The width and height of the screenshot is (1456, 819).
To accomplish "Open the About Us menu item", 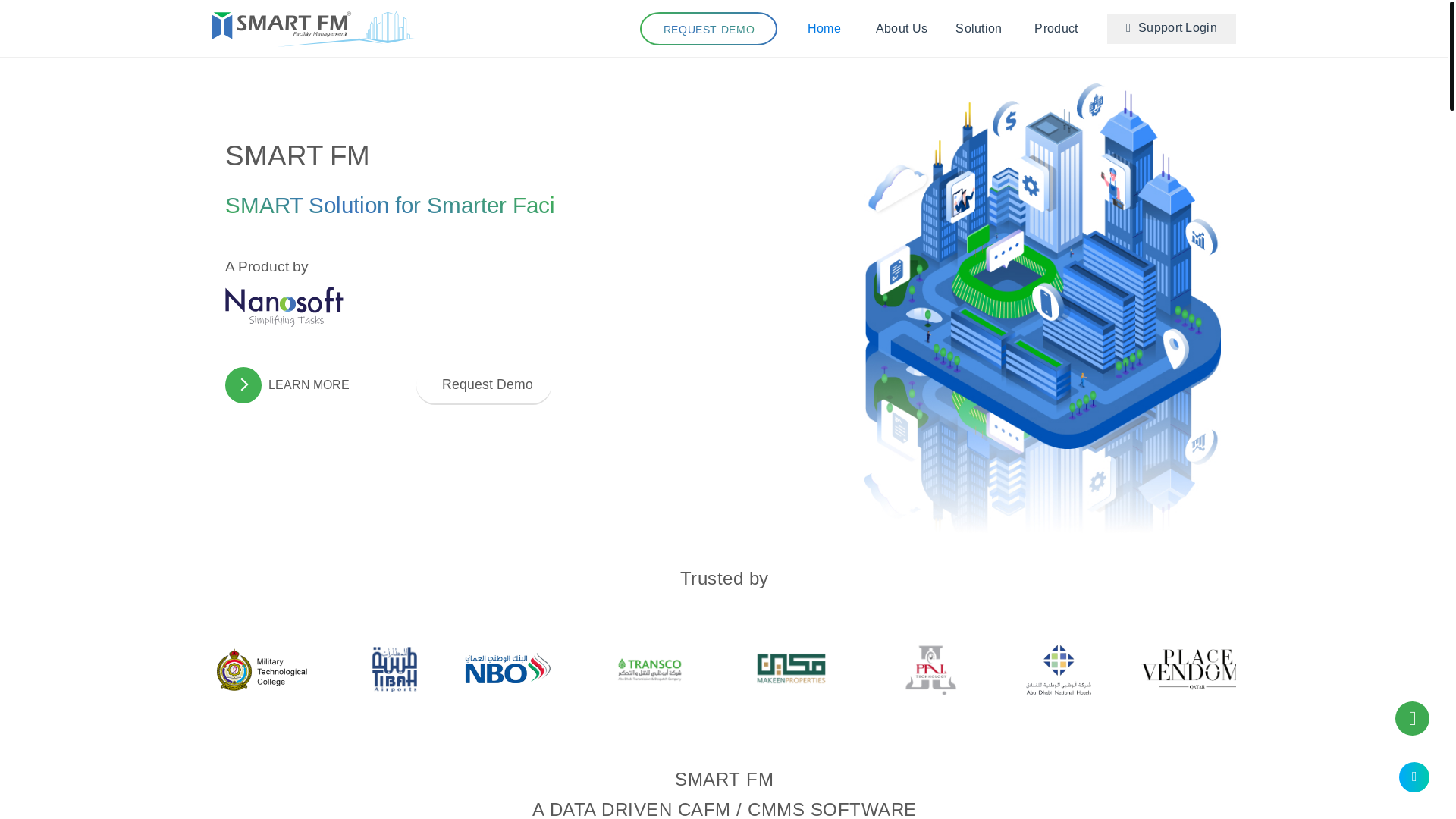I will (x=901, y=29).
